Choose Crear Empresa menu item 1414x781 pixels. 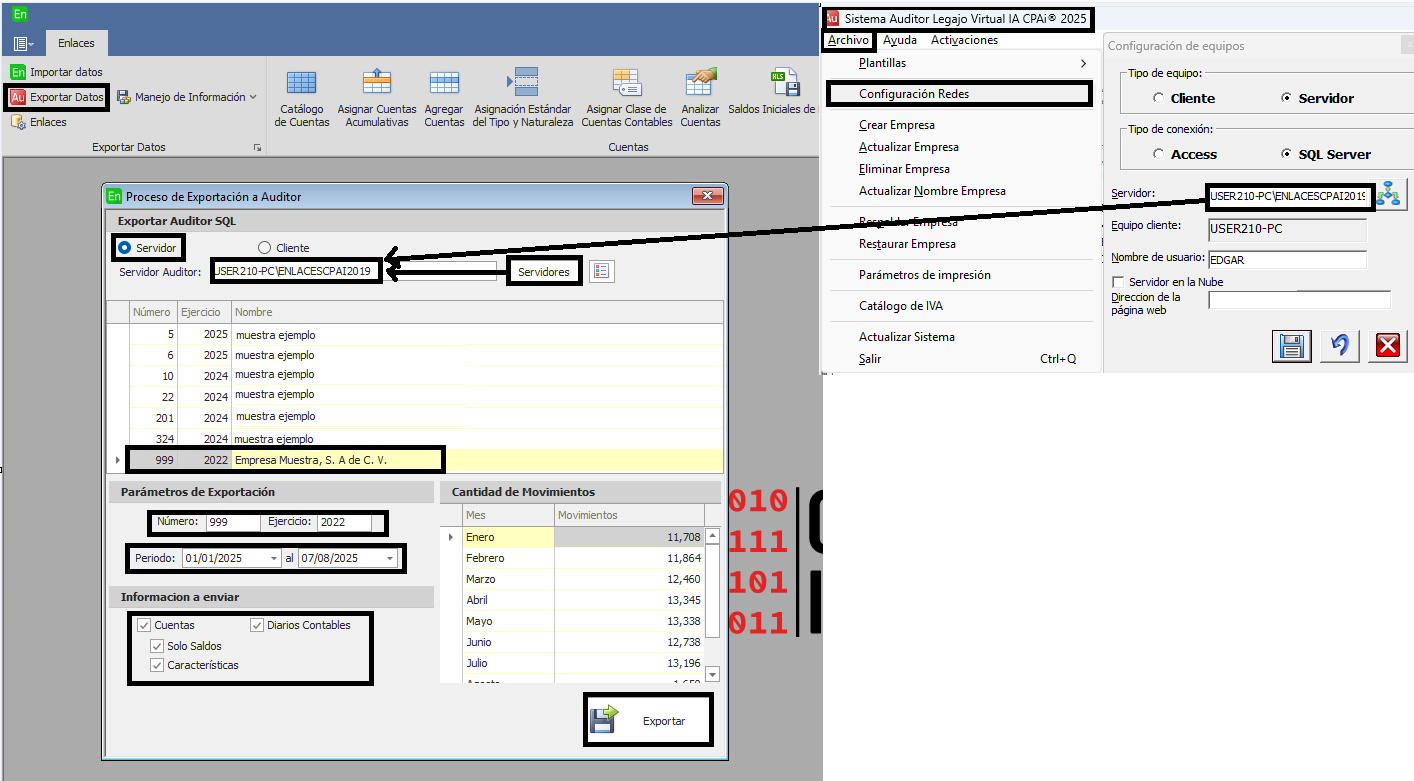pos(897,125)
